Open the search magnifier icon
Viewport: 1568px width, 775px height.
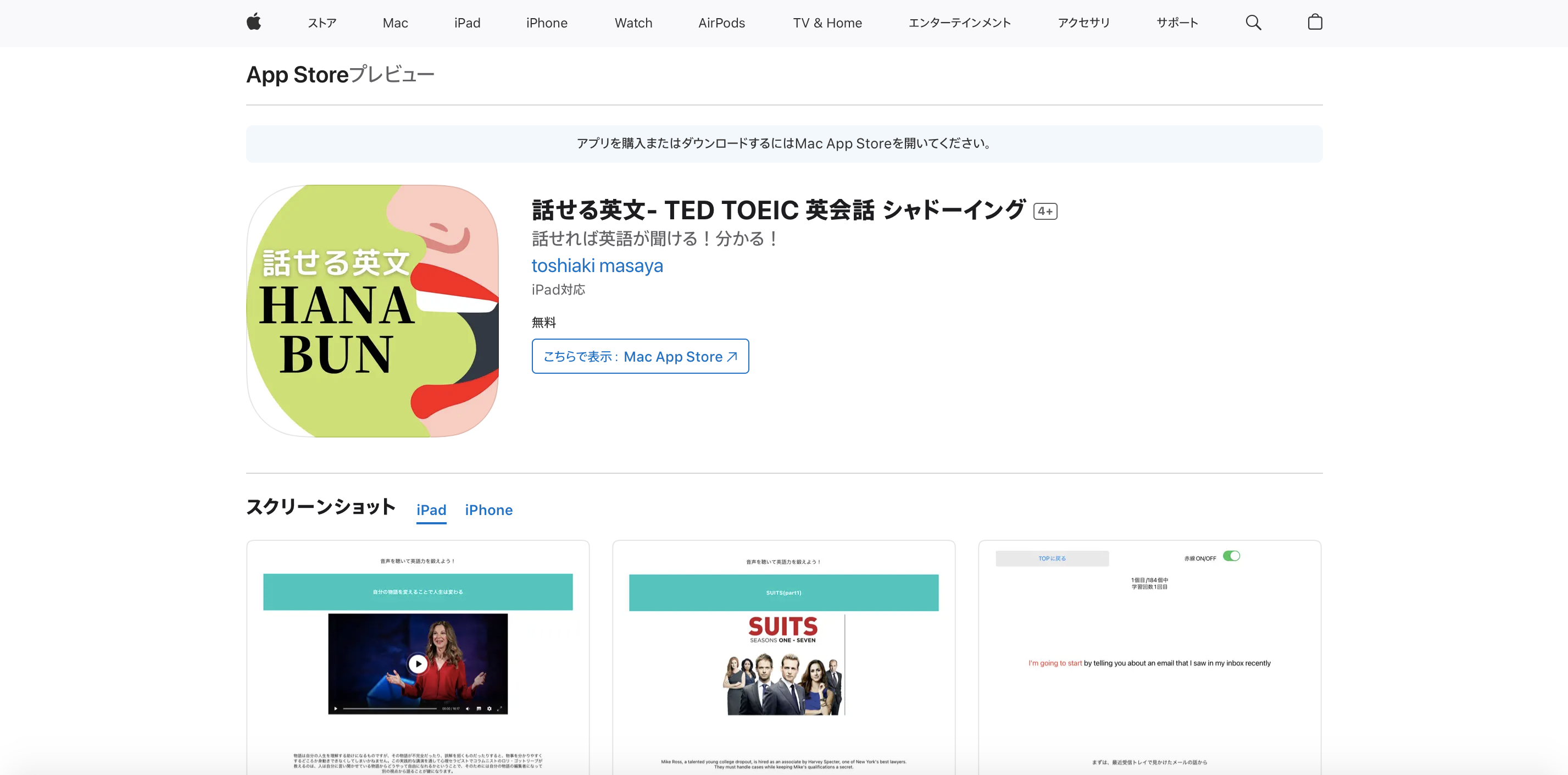click(1253, 23)
